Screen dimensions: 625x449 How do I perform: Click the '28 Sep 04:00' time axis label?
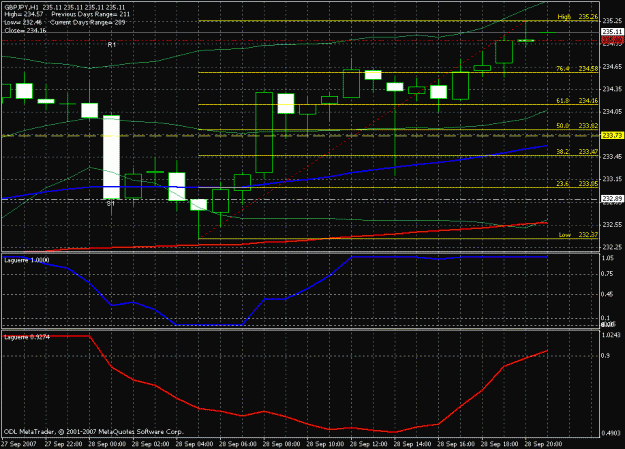[195, 444]
